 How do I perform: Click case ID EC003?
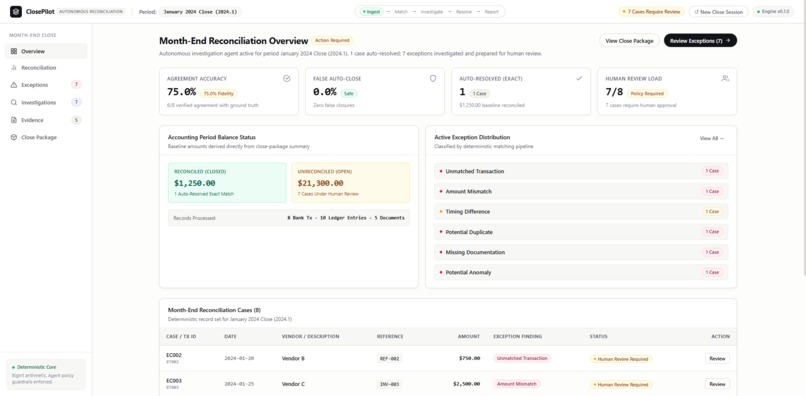[174, 381]
